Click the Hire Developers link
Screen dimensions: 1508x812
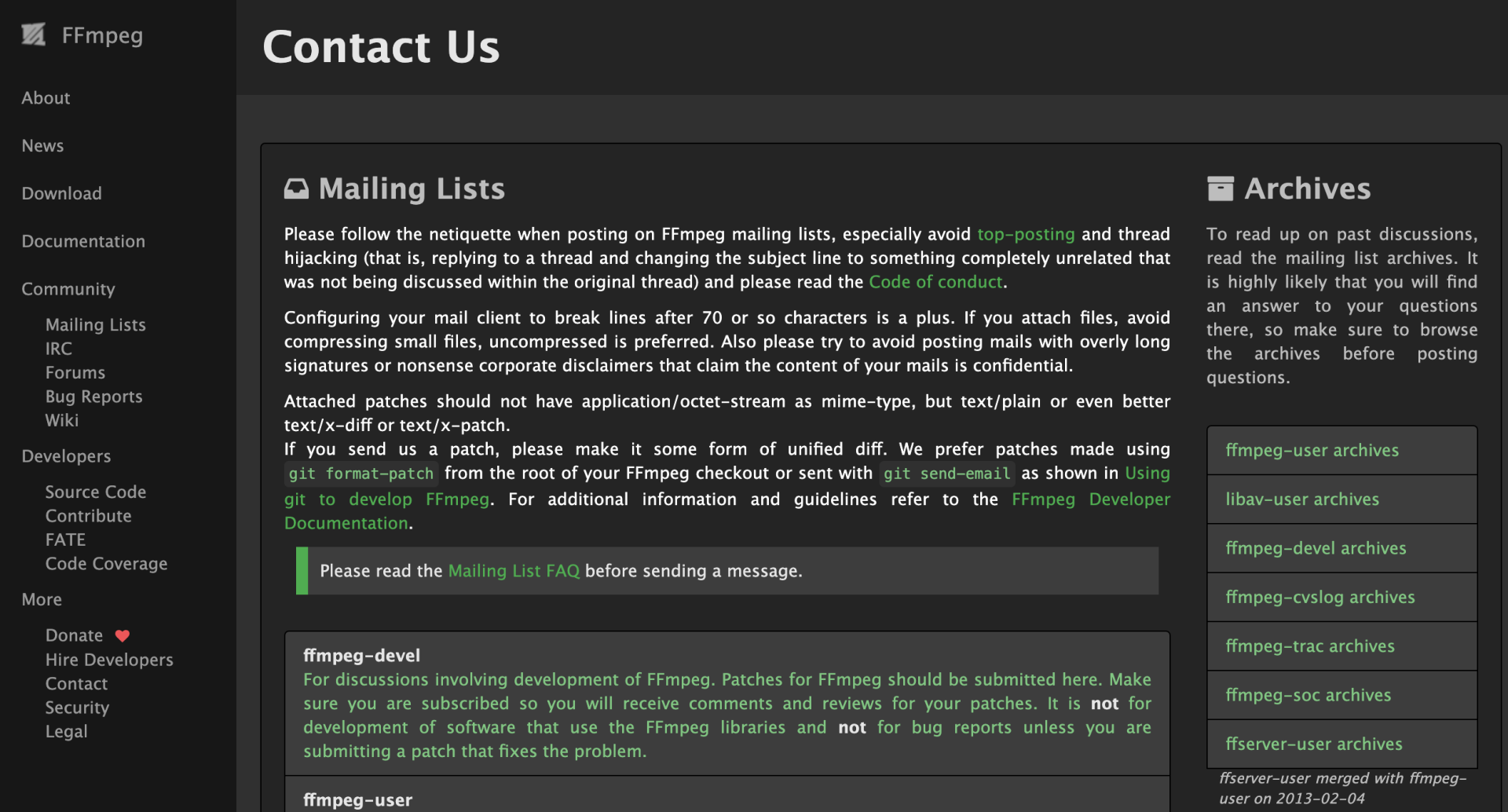tap(109, 660)
